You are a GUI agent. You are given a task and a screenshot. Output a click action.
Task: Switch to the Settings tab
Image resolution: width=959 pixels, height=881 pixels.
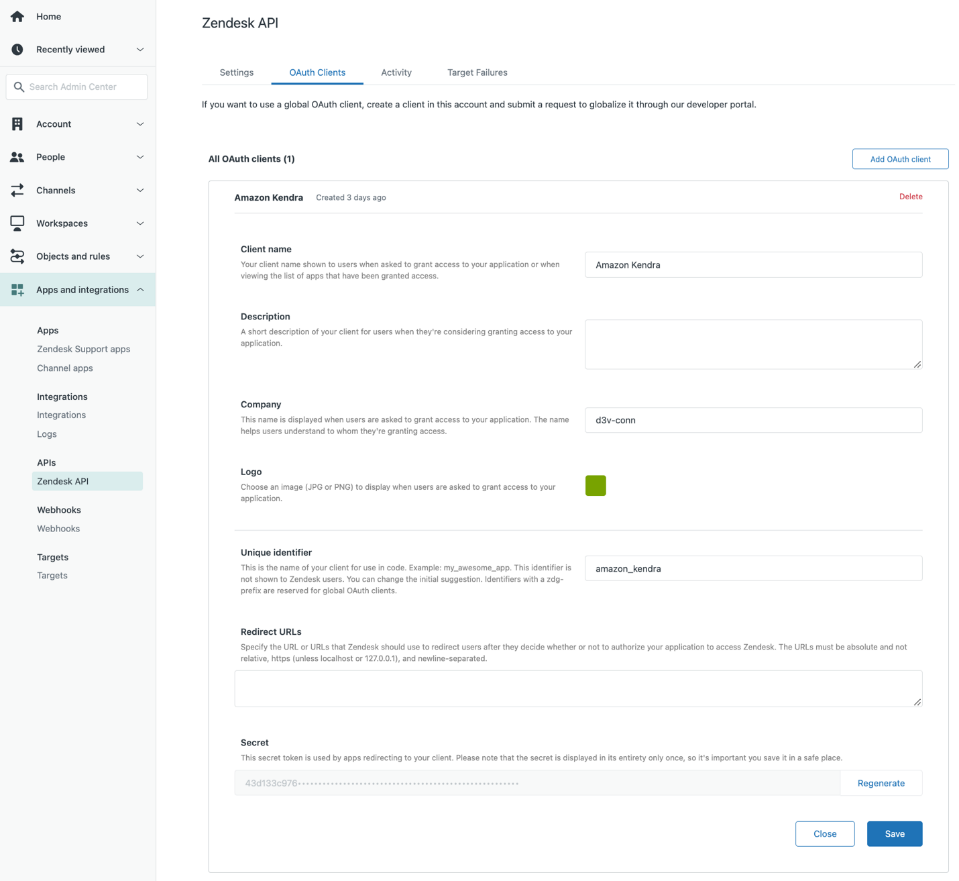pos(236,72)
